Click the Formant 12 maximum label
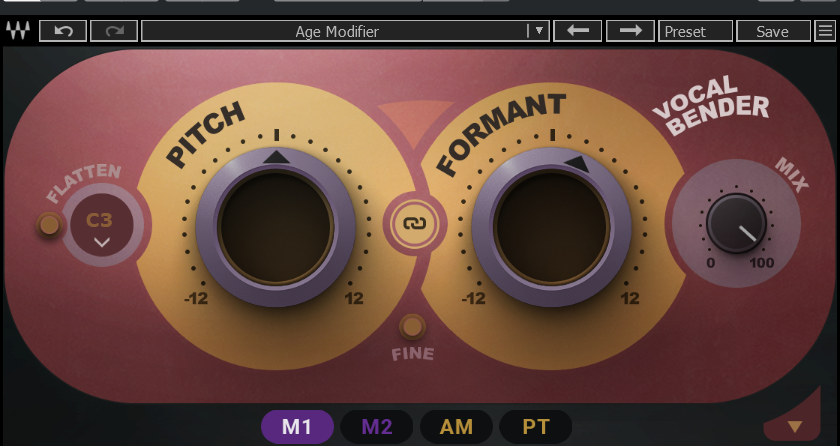The image size is (840, 446). point(630,298)
